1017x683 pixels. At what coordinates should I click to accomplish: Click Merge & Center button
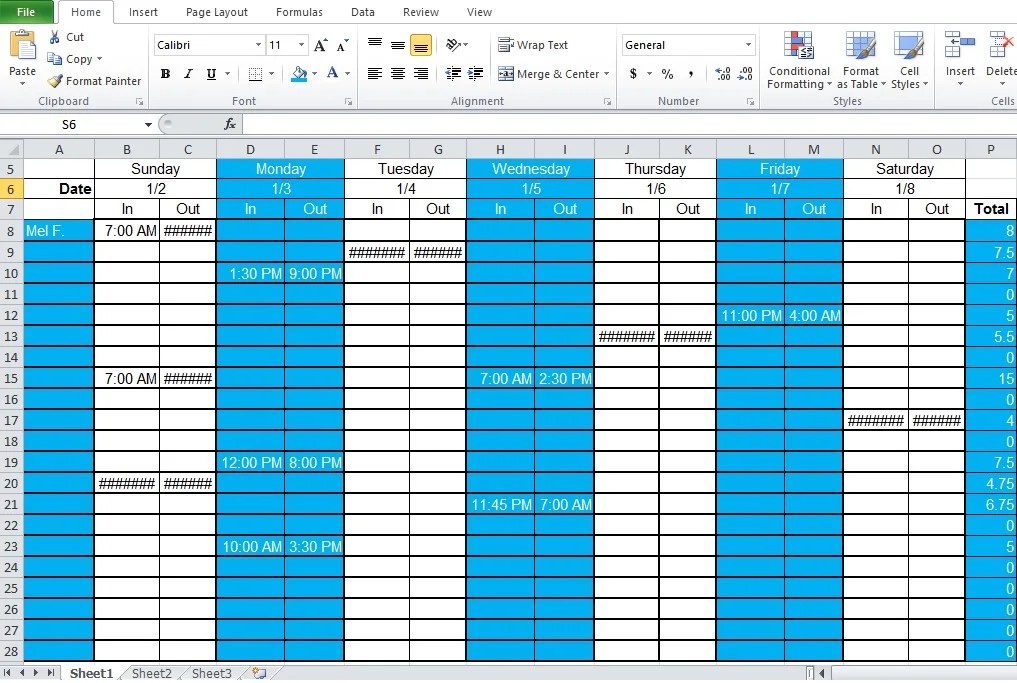point(549,74)
